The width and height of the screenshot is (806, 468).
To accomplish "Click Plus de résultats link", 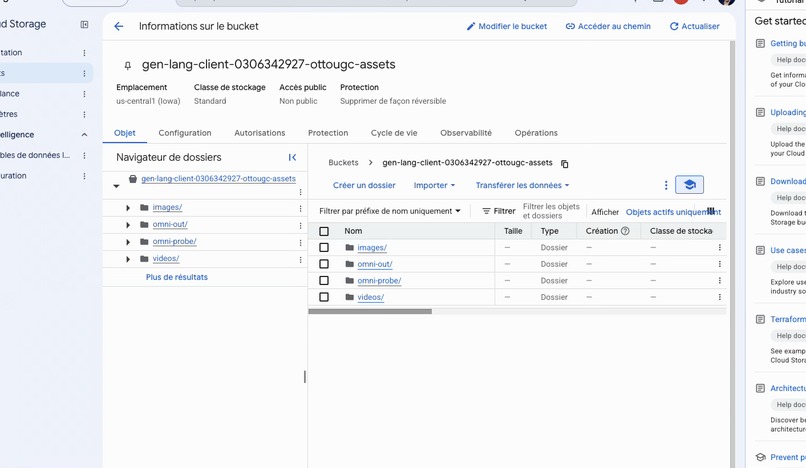I will (x=176, y=277).
